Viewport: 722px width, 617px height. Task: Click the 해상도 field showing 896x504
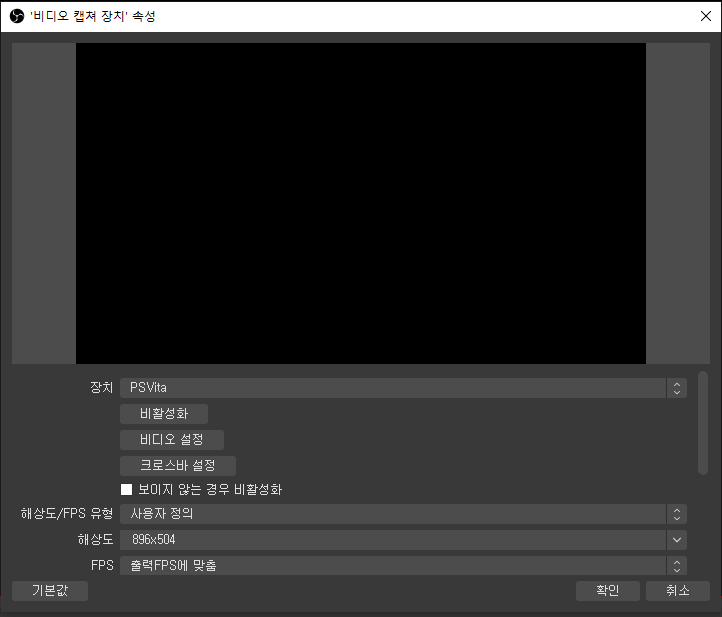click(x=393, y=540)
